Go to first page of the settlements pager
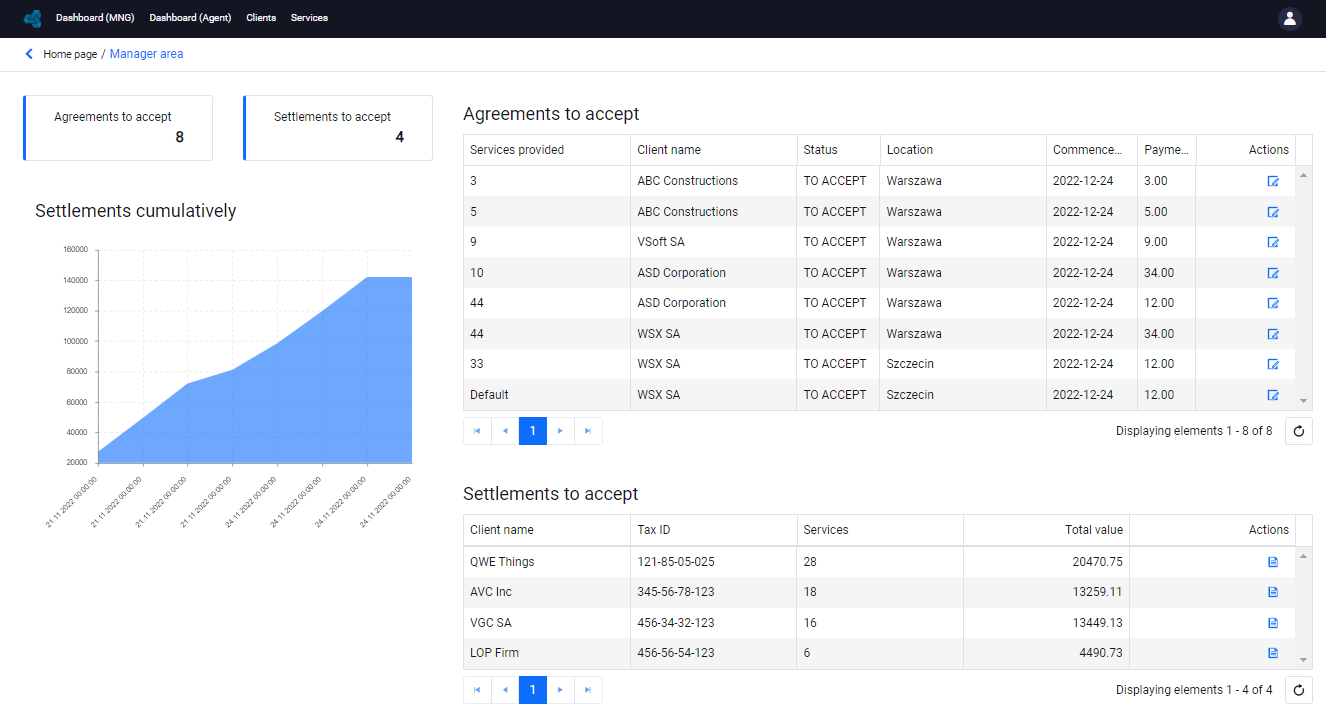The image size is (1326, 724). pos(477,690)
